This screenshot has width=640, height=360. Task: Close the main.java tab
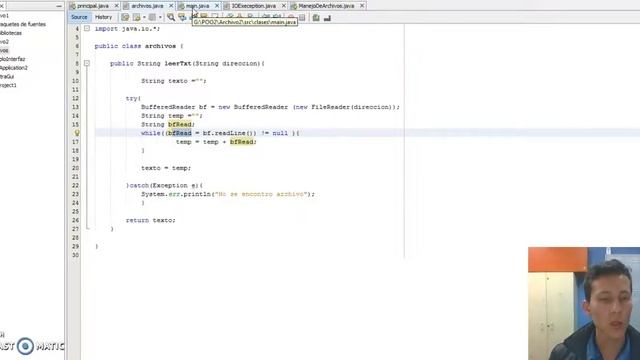point(217,6)
